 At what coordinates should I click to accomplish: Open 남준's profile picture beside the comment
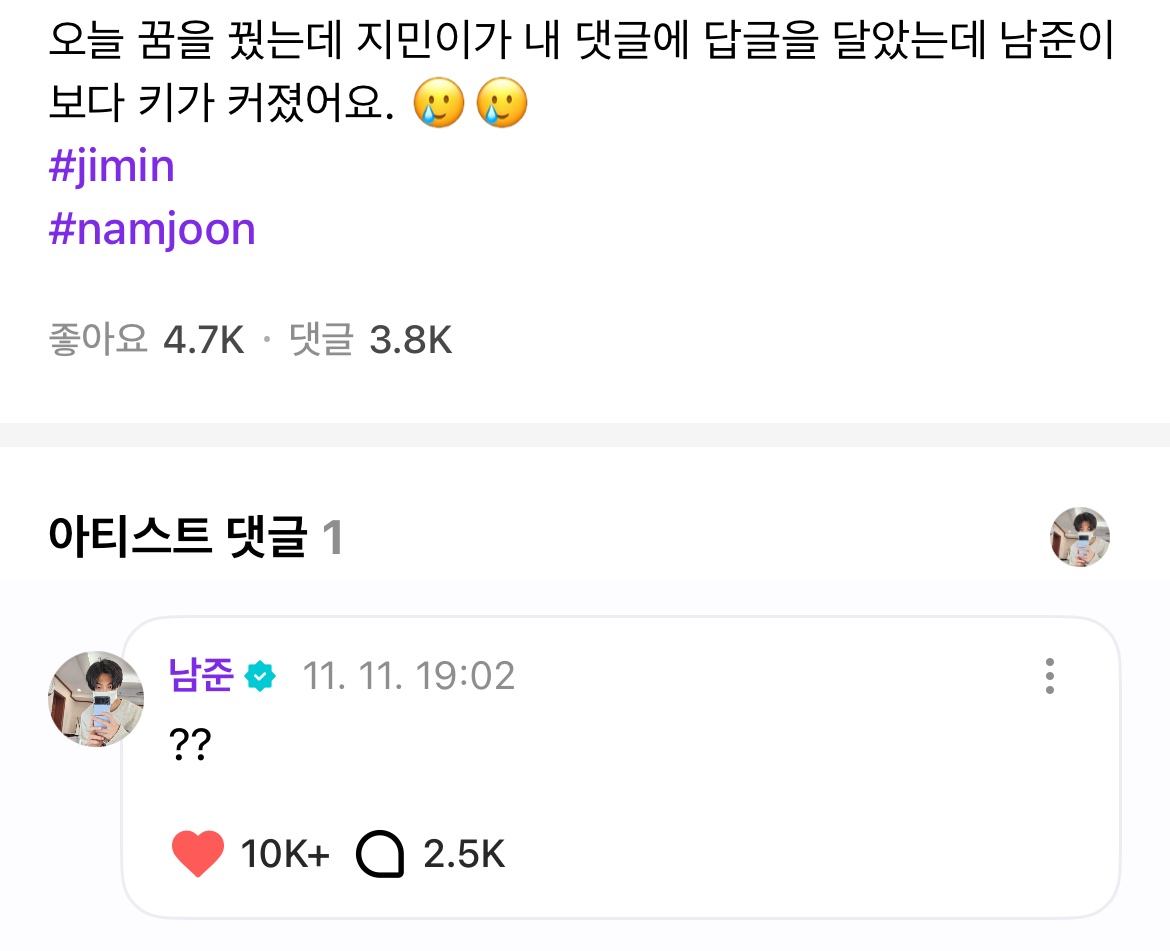[96, 699]
